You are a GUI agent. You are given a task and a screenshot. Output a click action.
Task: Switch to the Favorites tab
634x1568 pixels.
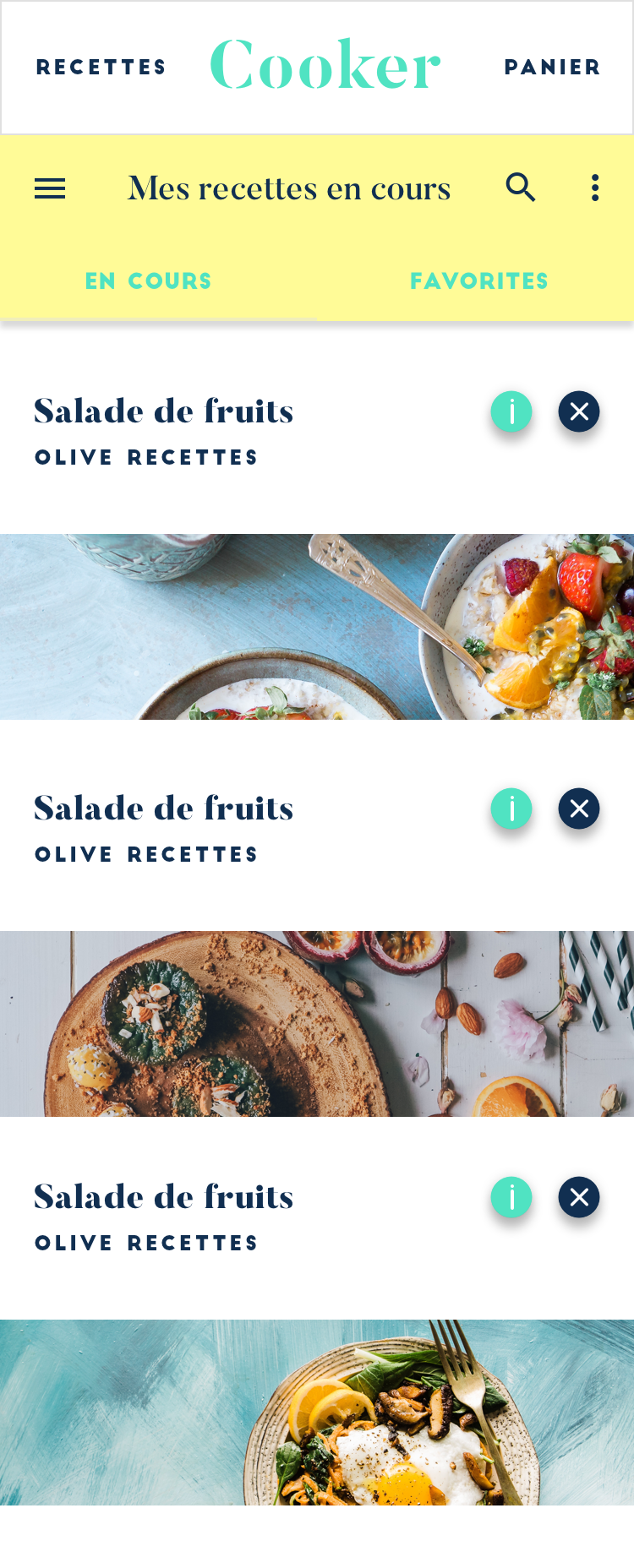click(x=479, y=281)
